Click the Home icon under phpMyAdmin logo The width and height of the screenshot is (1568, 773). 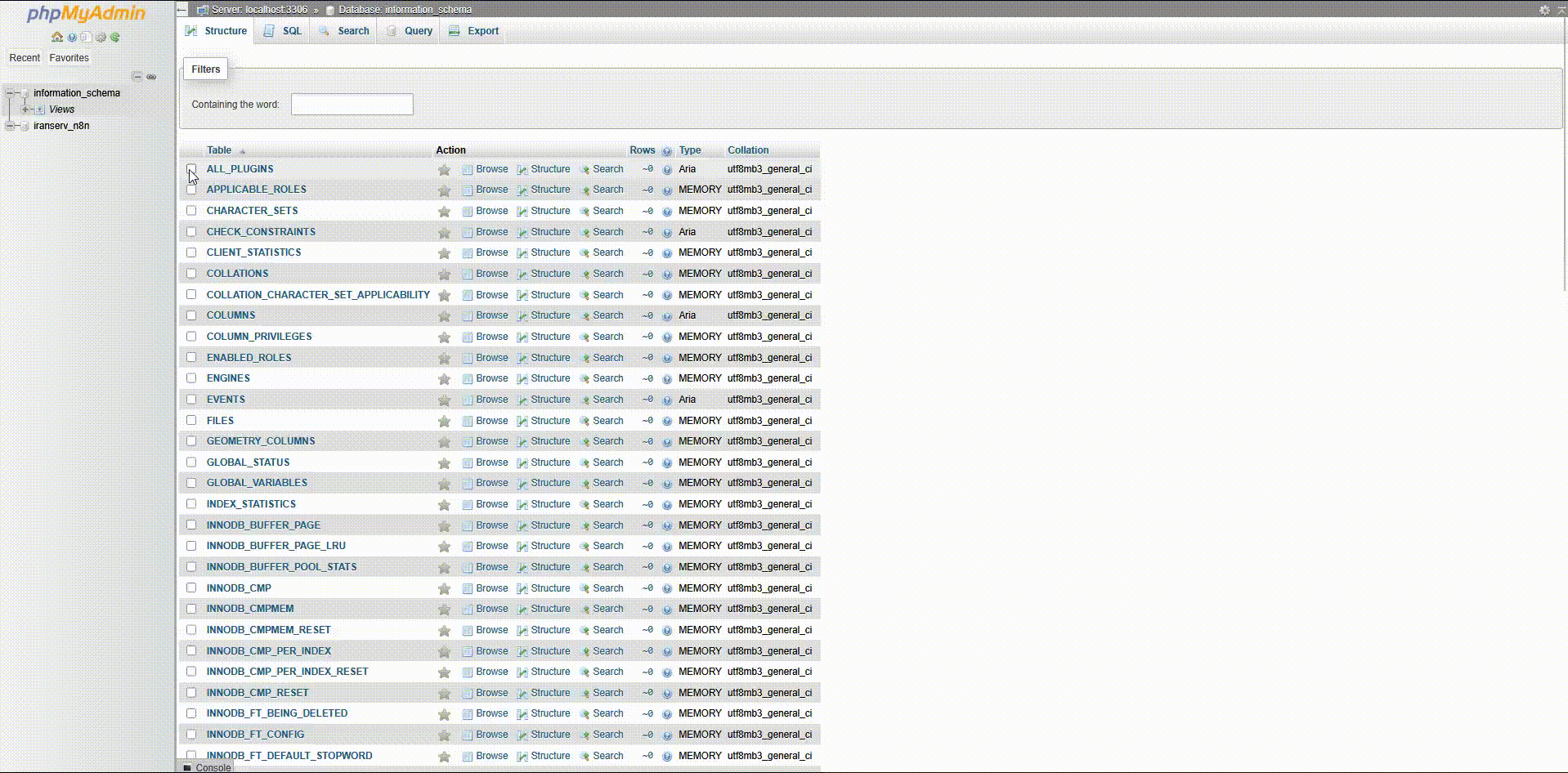(x=57, y=37)
